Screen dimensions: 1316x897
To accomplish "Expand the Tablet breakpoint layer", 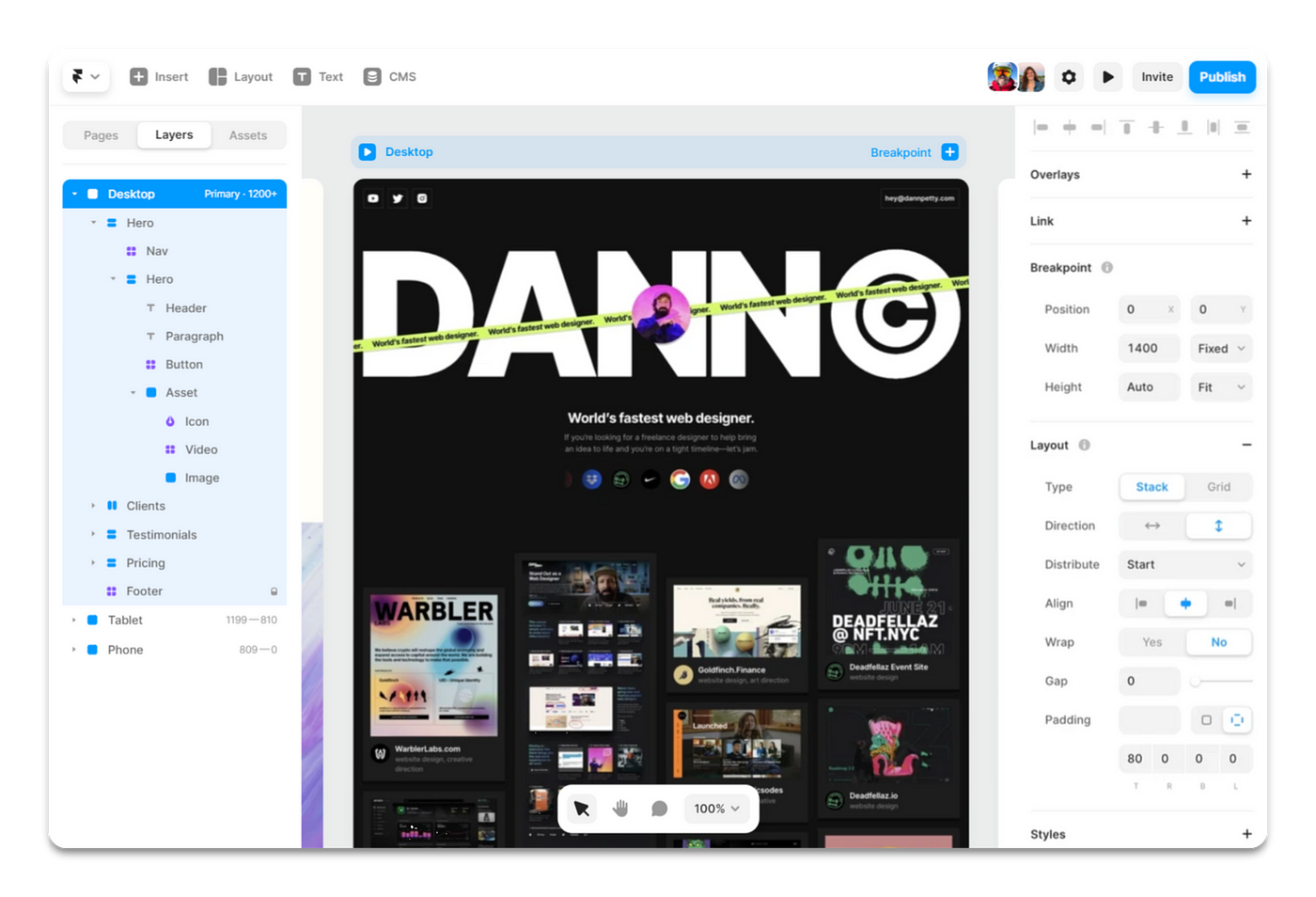I will (x=74, y=620).
